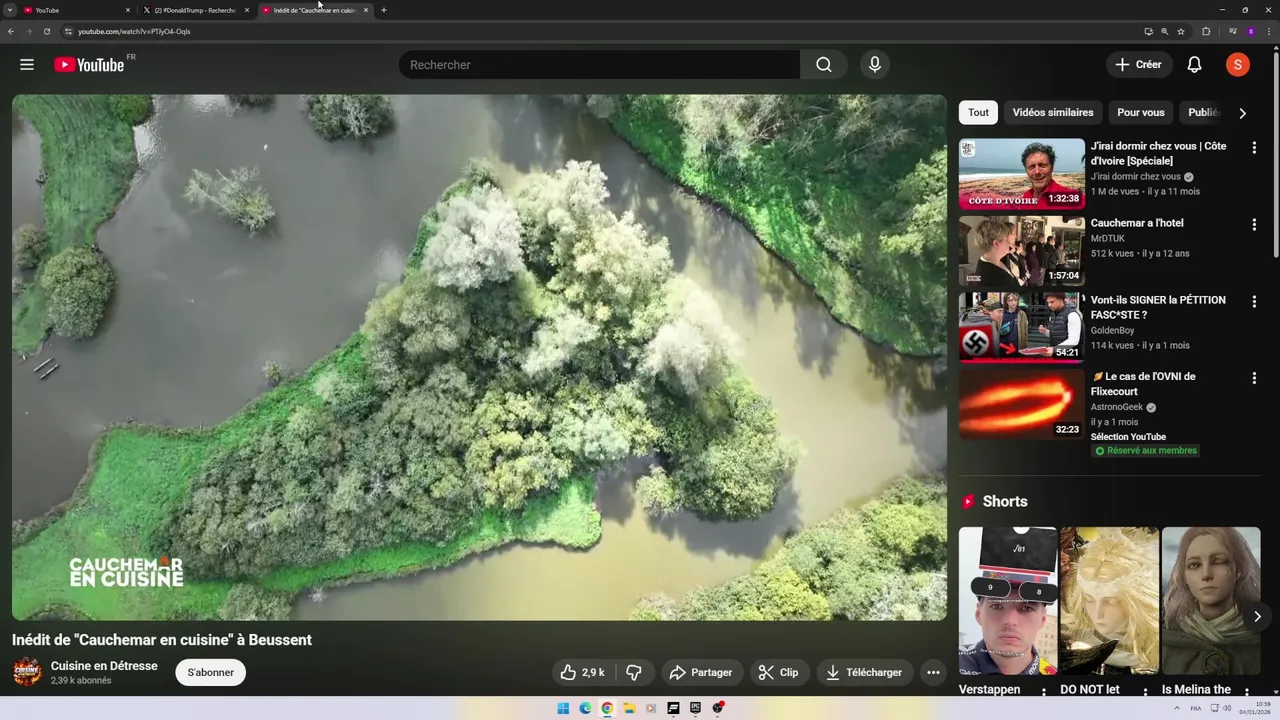1280x720 pixels.
Task: Open the PÉTITION FASC*STE video thumbnail
Action: (x=1022, y=328)
